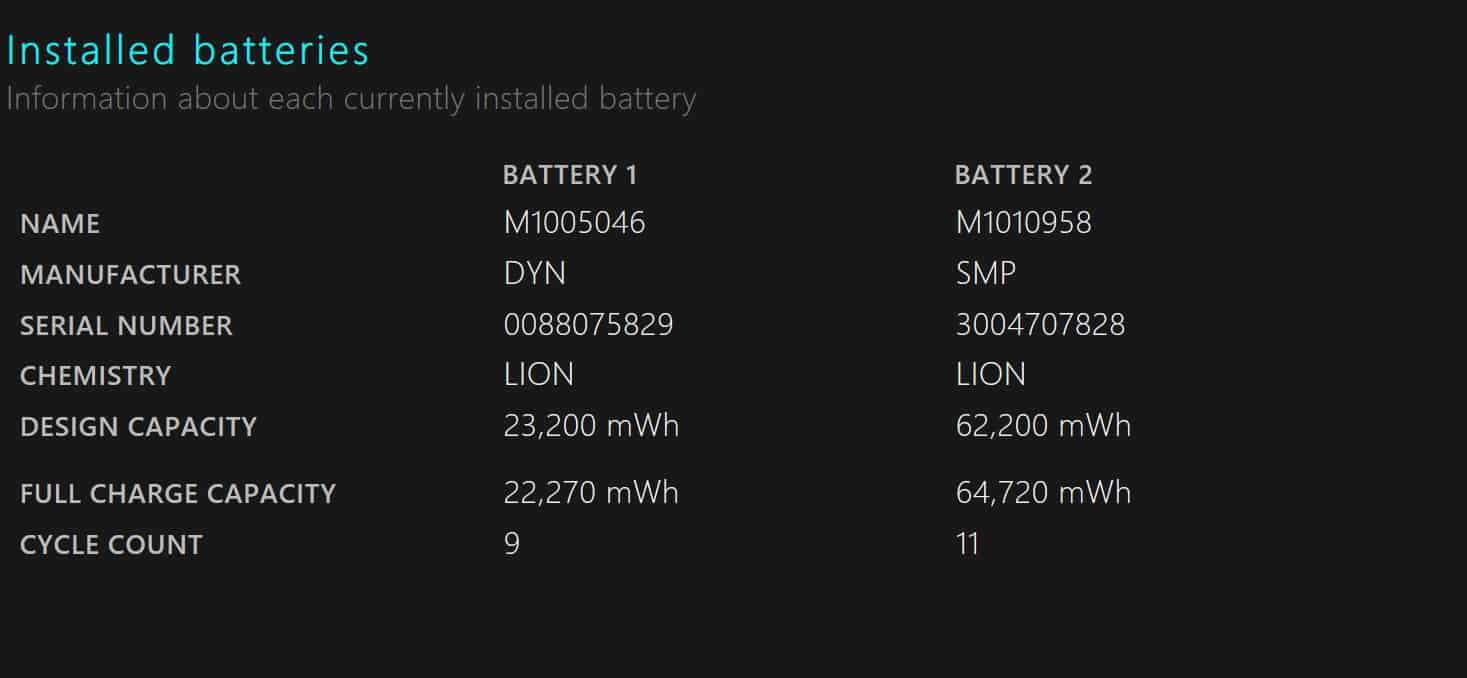Click the 64,720 mWh full charge value
1467x678 pixels.
pyautogui.click(x=1043, y=492)
